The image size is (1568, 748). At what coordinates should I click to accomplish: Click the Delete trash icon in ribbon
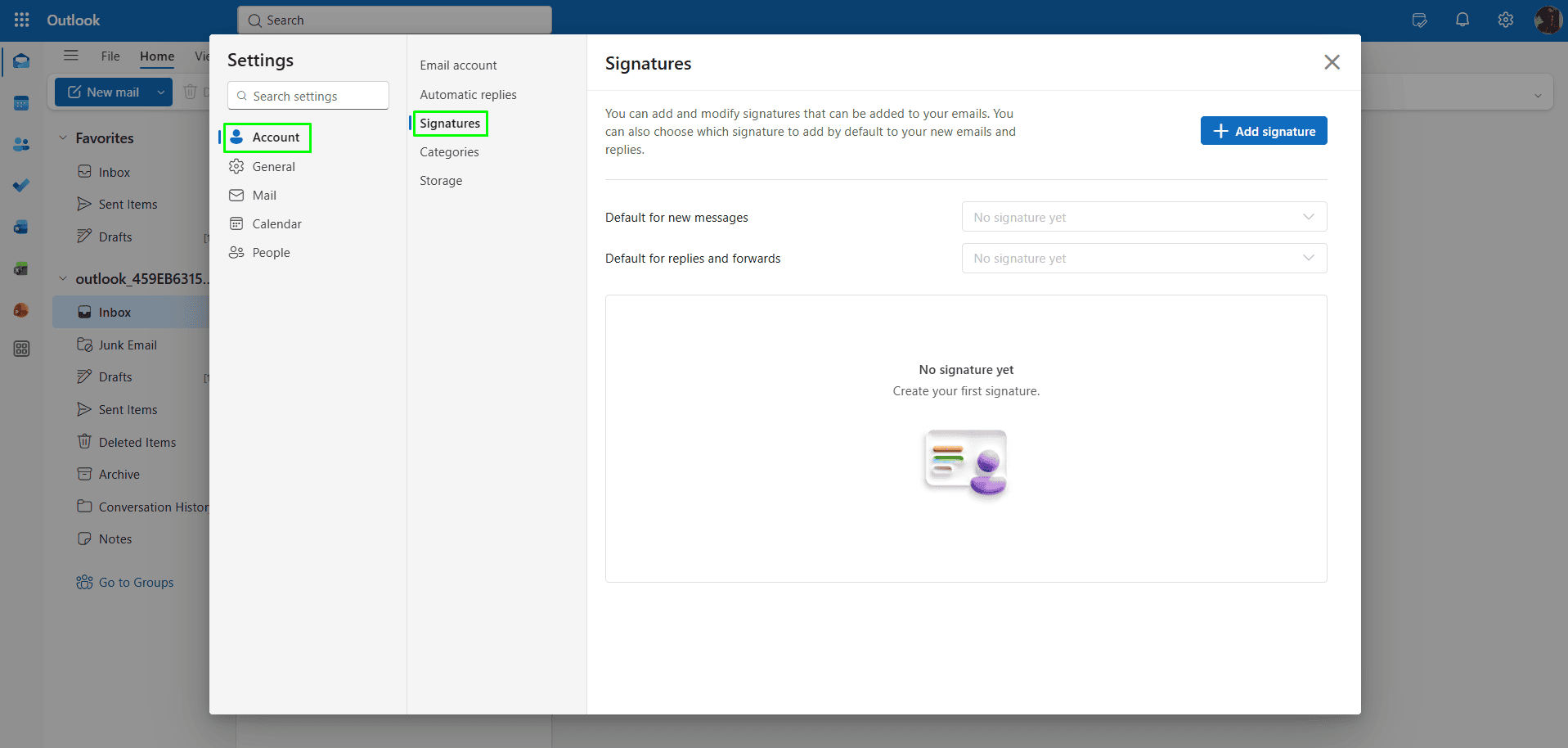[x=191, y=92]
